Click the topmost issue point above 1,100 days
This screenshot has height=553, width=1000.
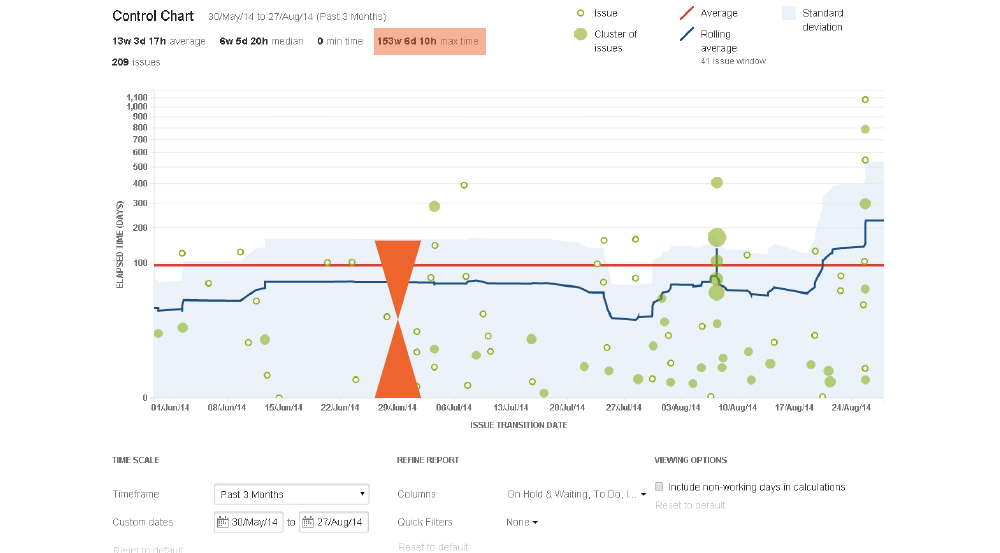(865, 100)
